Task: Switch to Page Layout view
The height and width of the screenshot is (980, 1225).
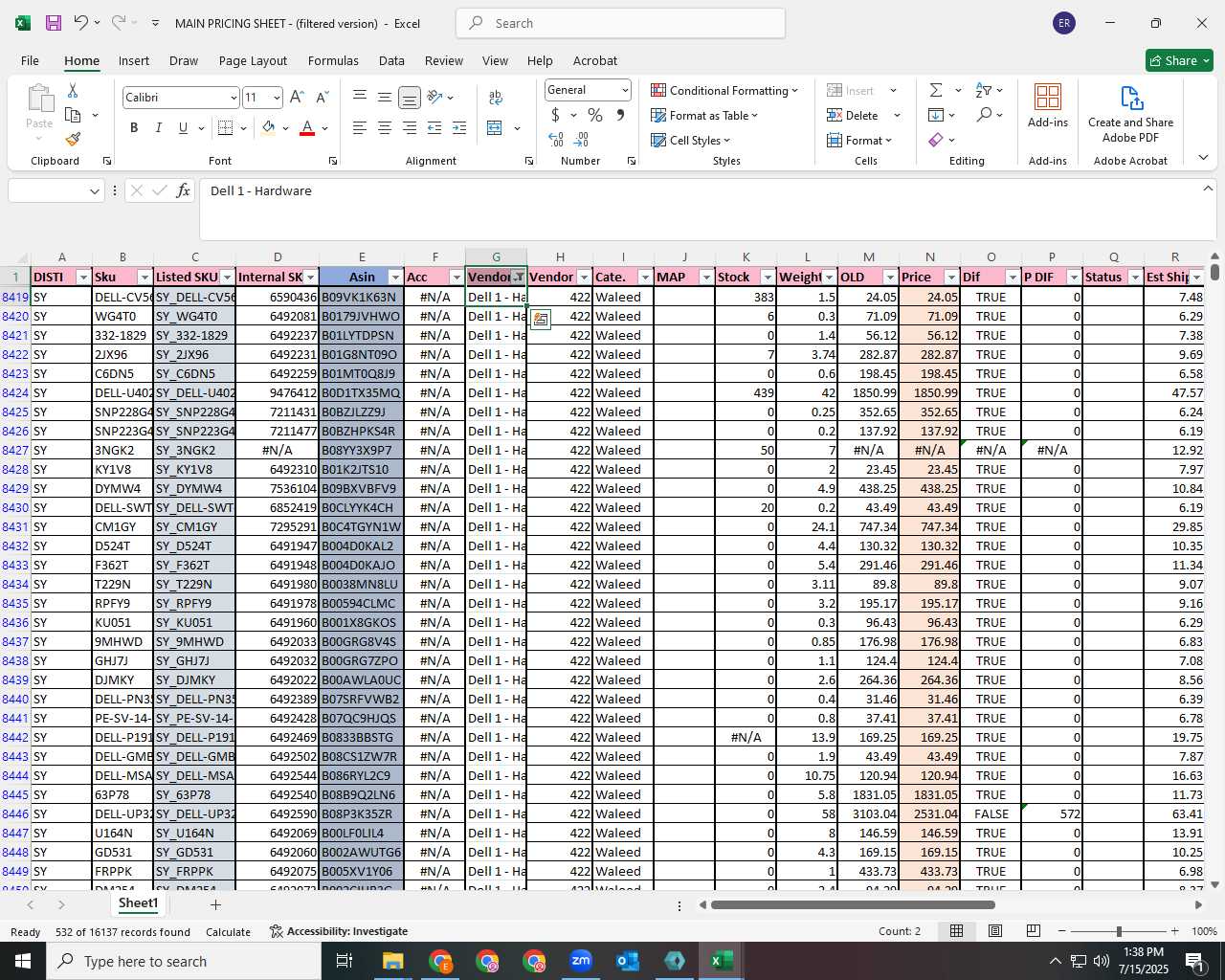Action: (995, 931)
